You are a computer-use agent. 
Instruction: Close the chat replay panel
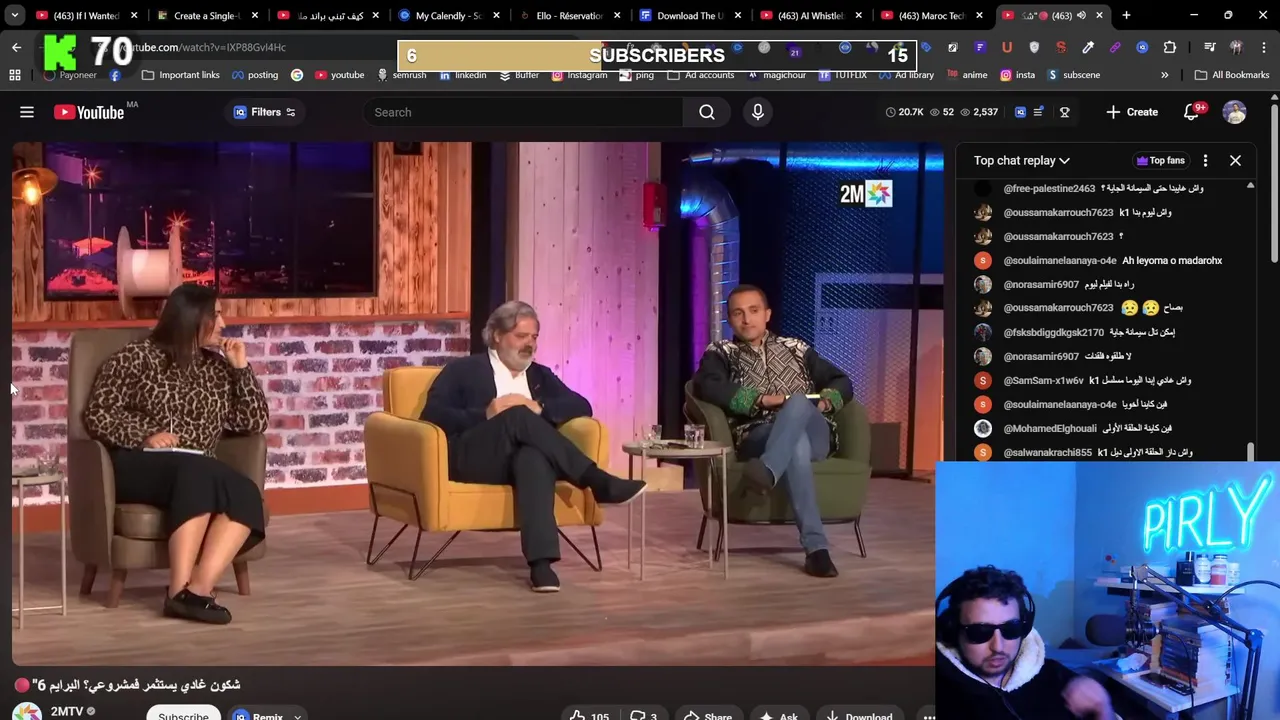tap(1235, 160)
